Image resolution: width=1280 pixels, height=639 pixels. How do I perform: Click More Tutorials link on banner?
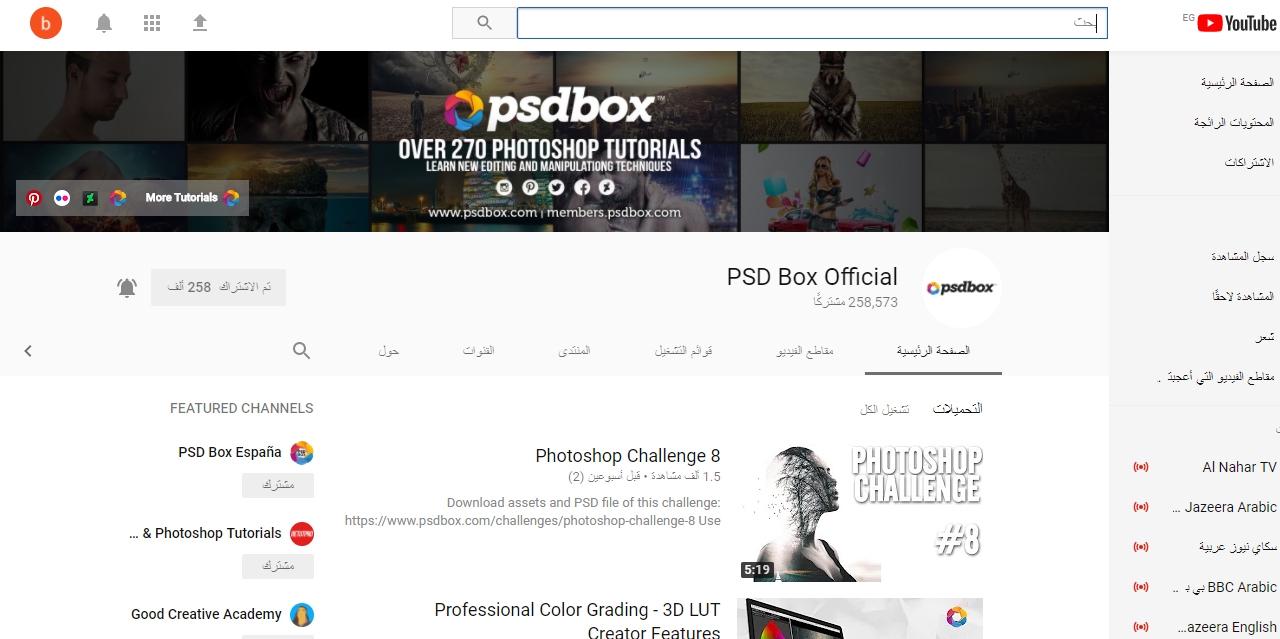tap(181, 198)
